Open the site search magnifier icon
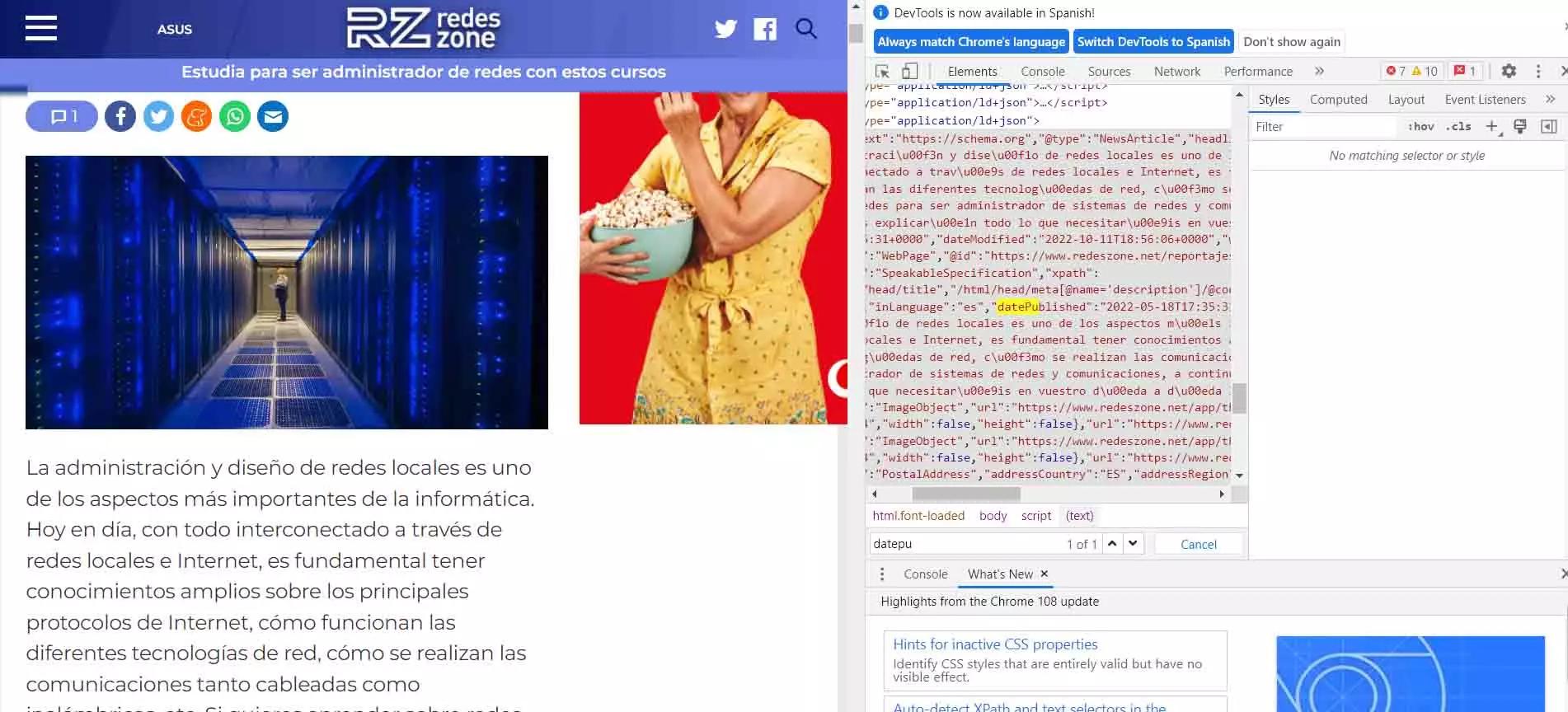The width and height of the screenshot is (1568, 712). coord(806,29)
